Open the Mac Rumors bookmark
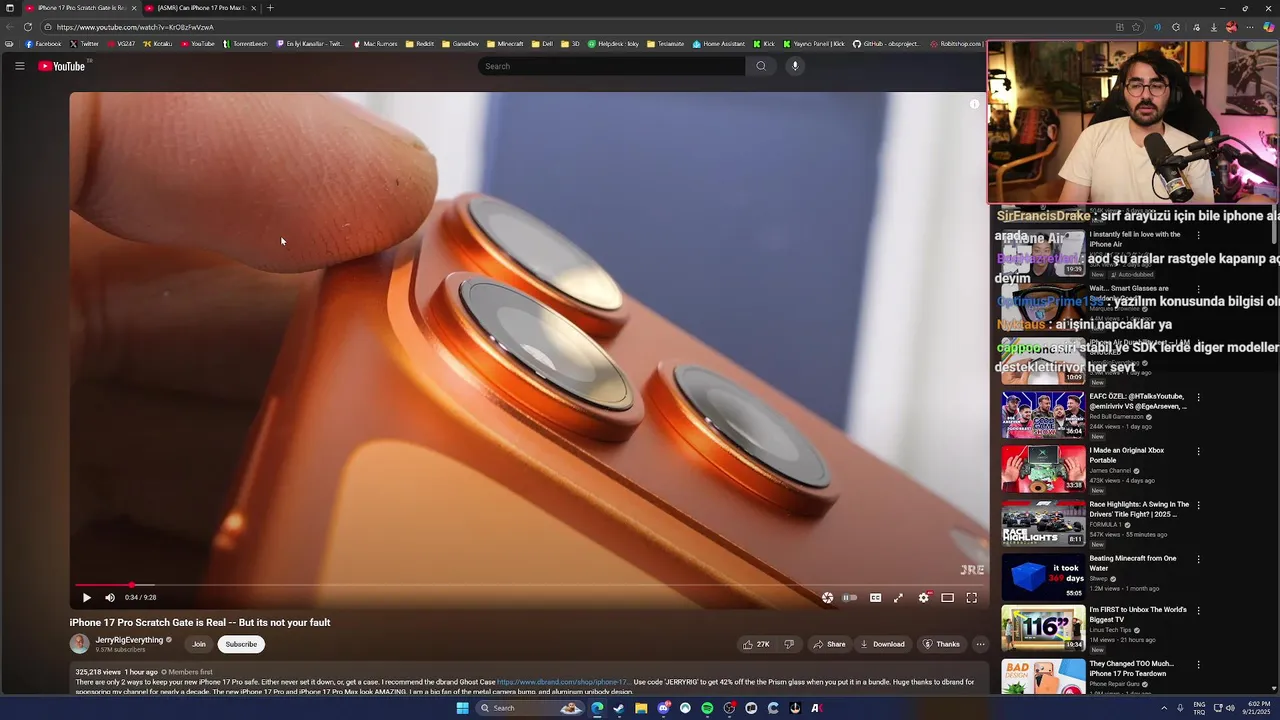The height and width of the screenshot is (720, 1280). 375,44
